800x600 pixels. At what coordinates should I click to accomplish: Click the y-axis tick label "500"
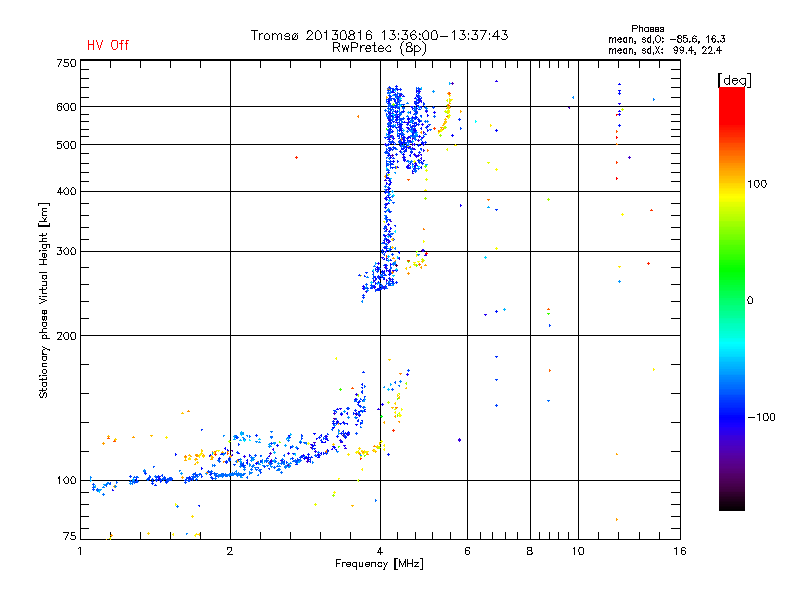tap(66, 145)
